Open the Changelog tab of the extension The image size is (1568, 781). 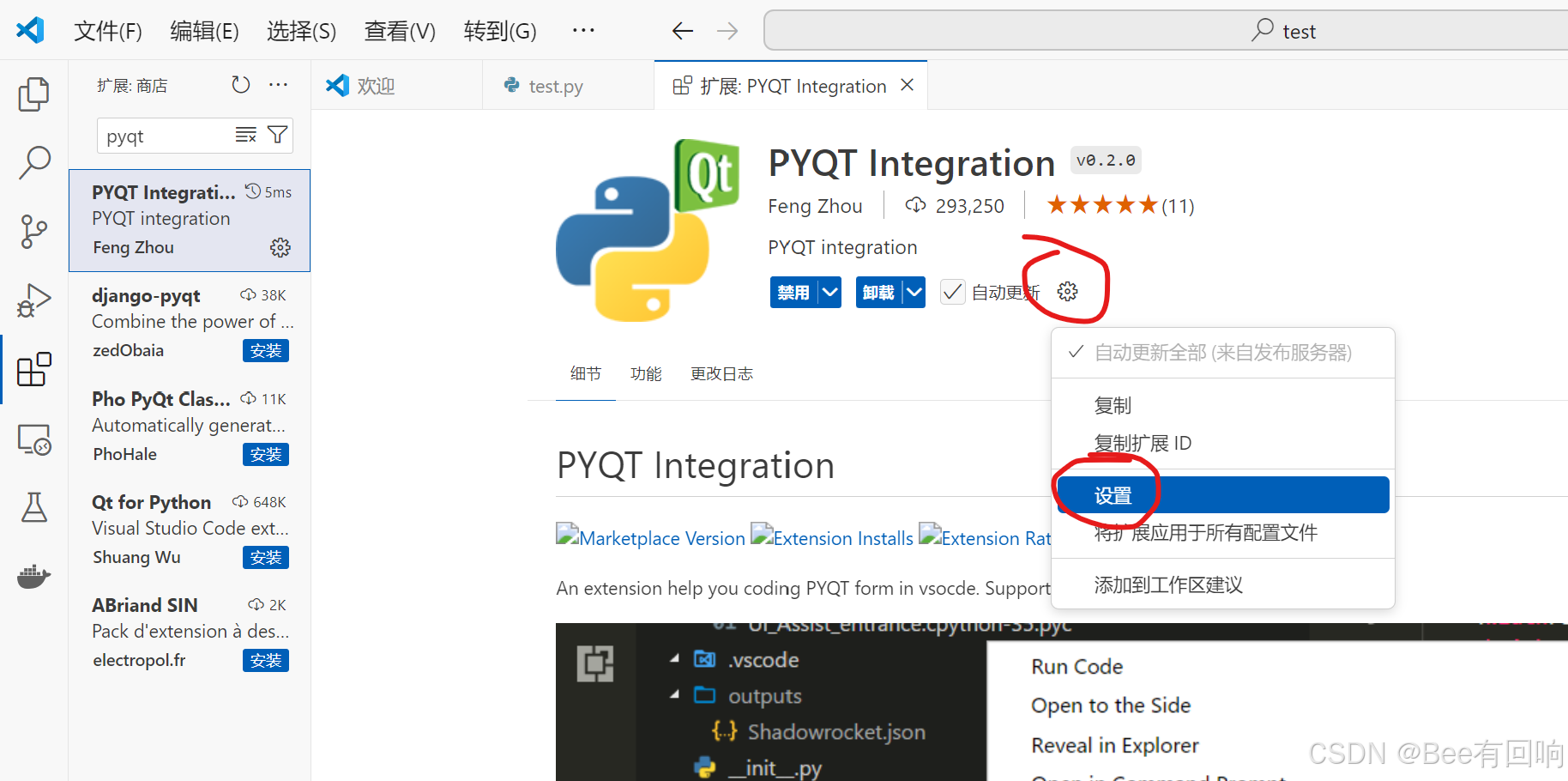point(721,373)
